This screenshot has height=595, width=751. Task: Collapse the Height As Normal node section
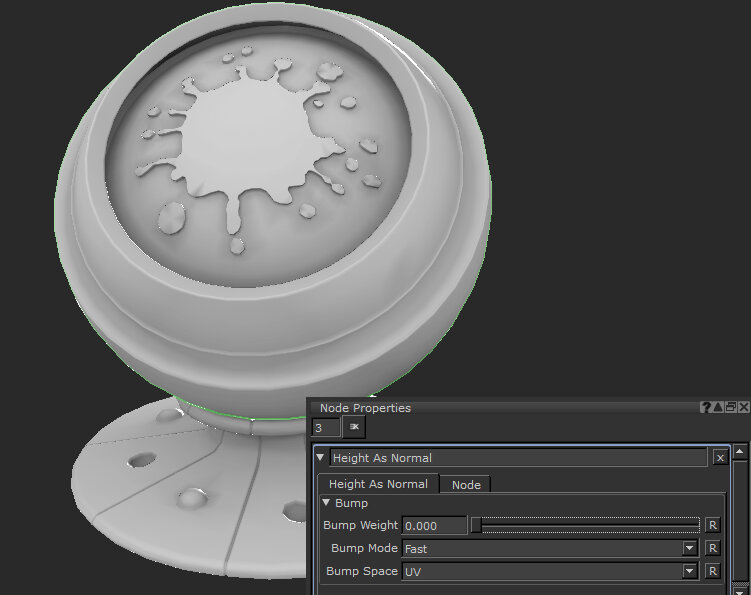pyautogui.click(x=320, y=458)
